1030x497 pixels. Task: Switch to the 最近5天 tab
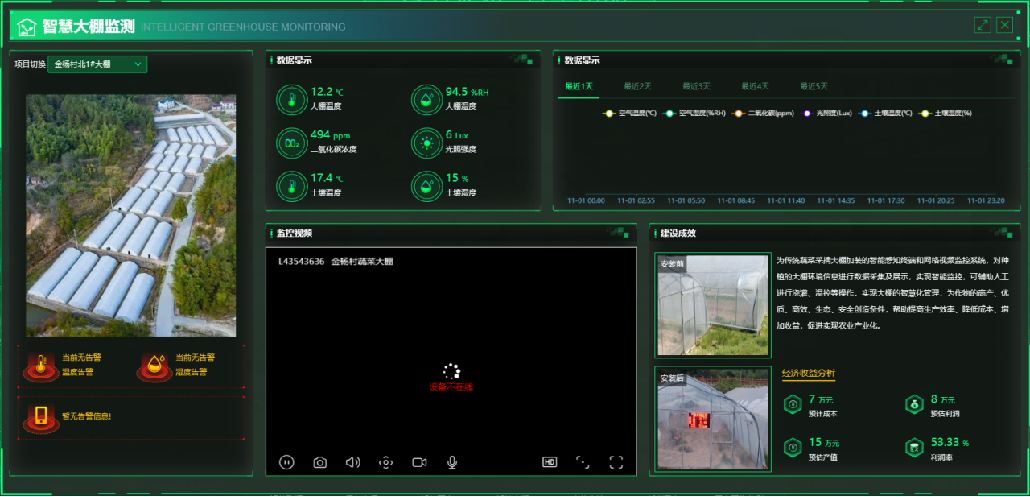click(x=814, y=86)
